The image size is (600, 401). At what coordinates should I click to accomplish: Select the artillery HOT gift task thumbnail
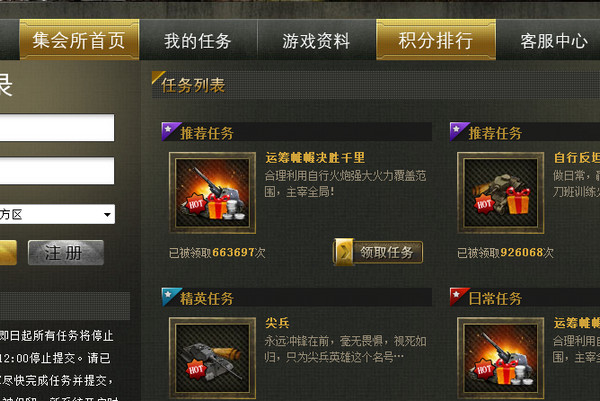pos(212,193)
